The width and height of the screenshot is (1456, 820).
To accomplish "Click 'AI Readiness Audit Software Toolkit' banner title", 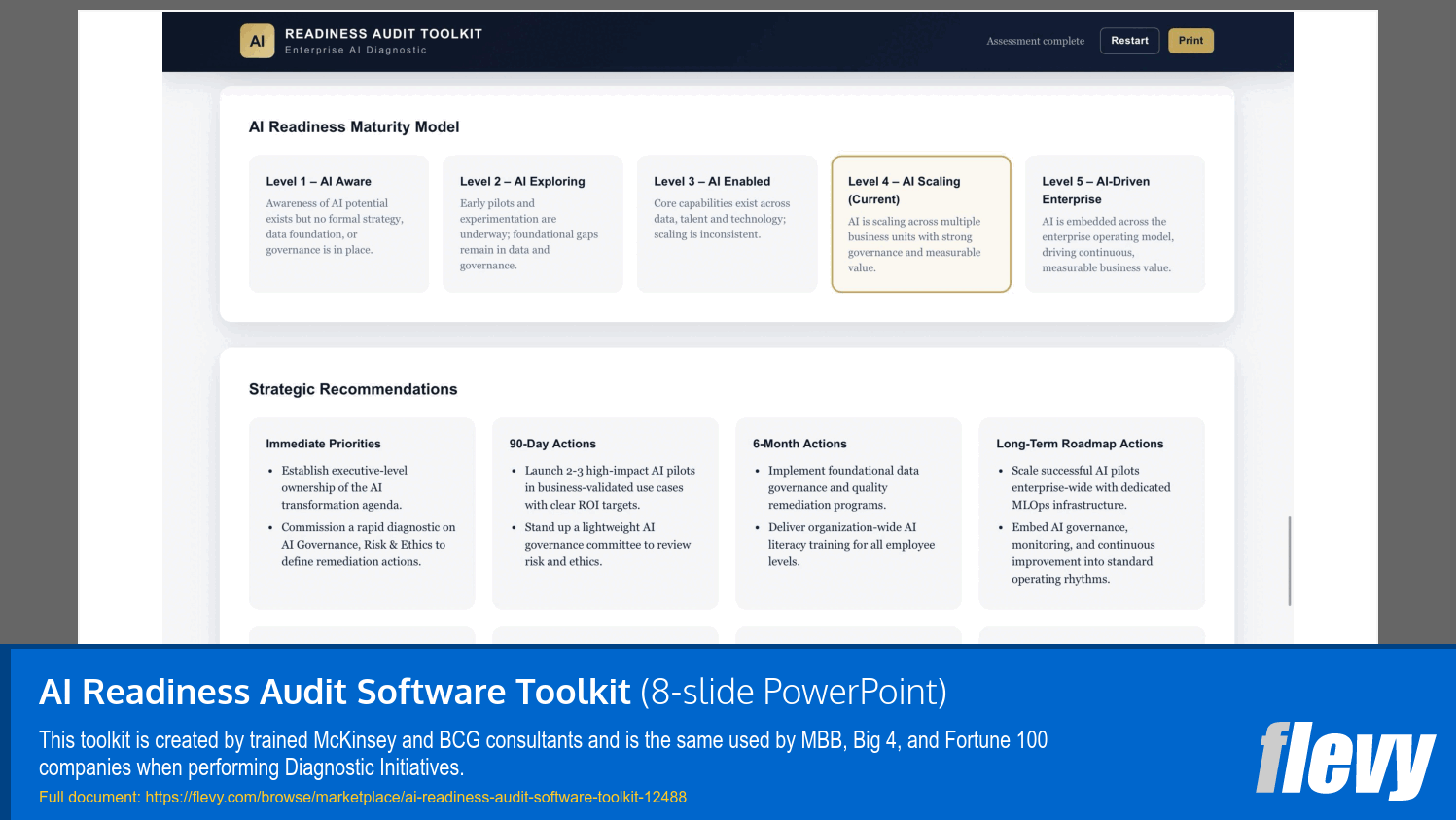I will [335, 692].
